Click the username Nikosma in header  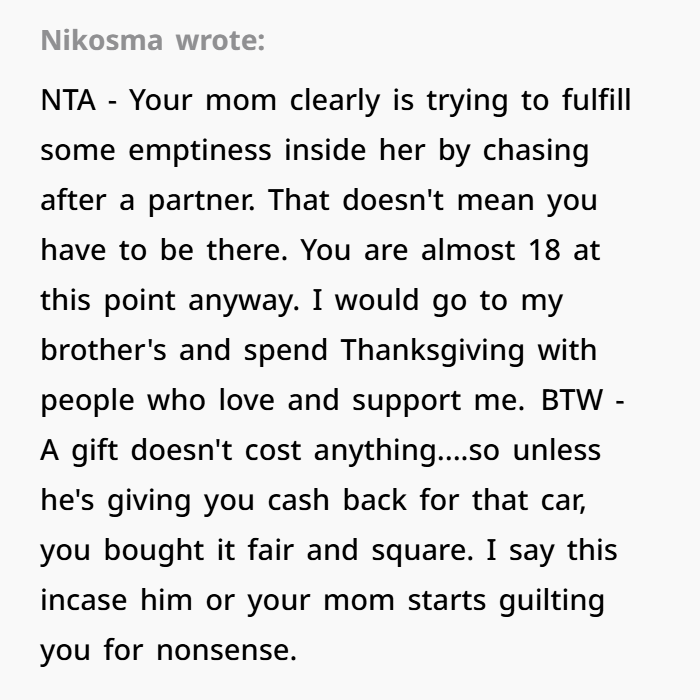pyautogui.click(x=102, y=40)
